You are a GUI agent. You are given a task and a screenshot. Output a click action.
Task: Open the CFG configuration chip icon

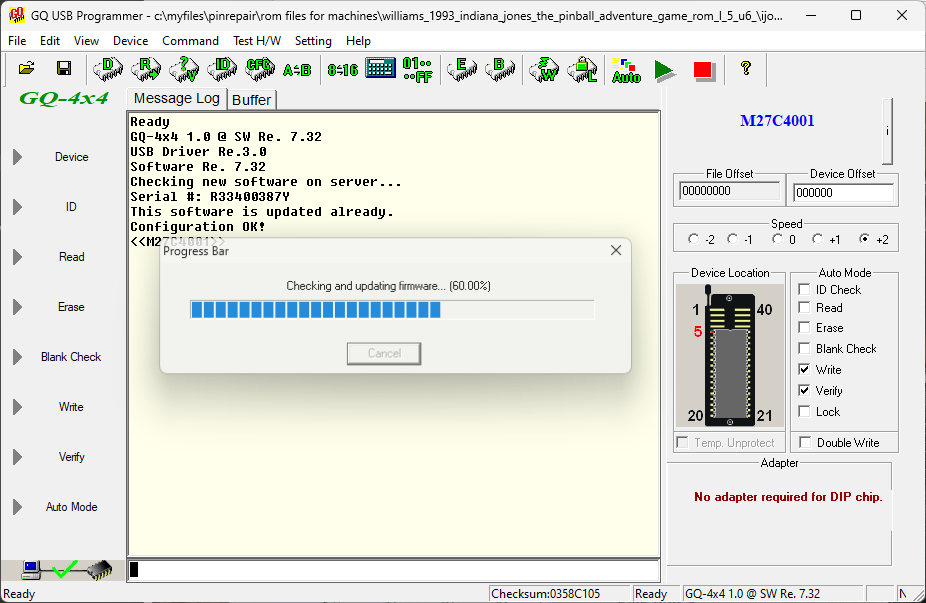[260, 69]
